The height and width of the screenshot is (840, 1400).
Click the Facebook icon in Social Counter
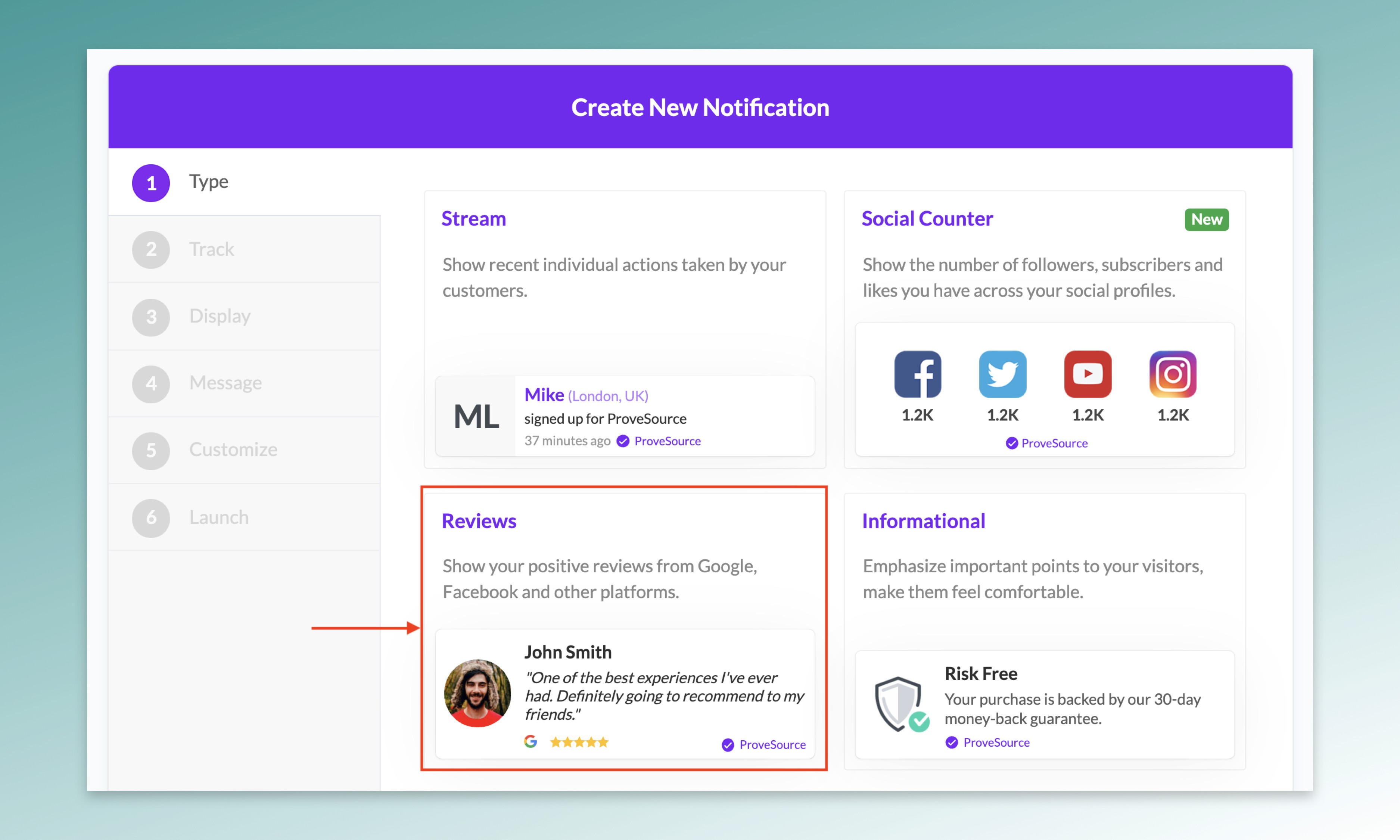(917, 374)
